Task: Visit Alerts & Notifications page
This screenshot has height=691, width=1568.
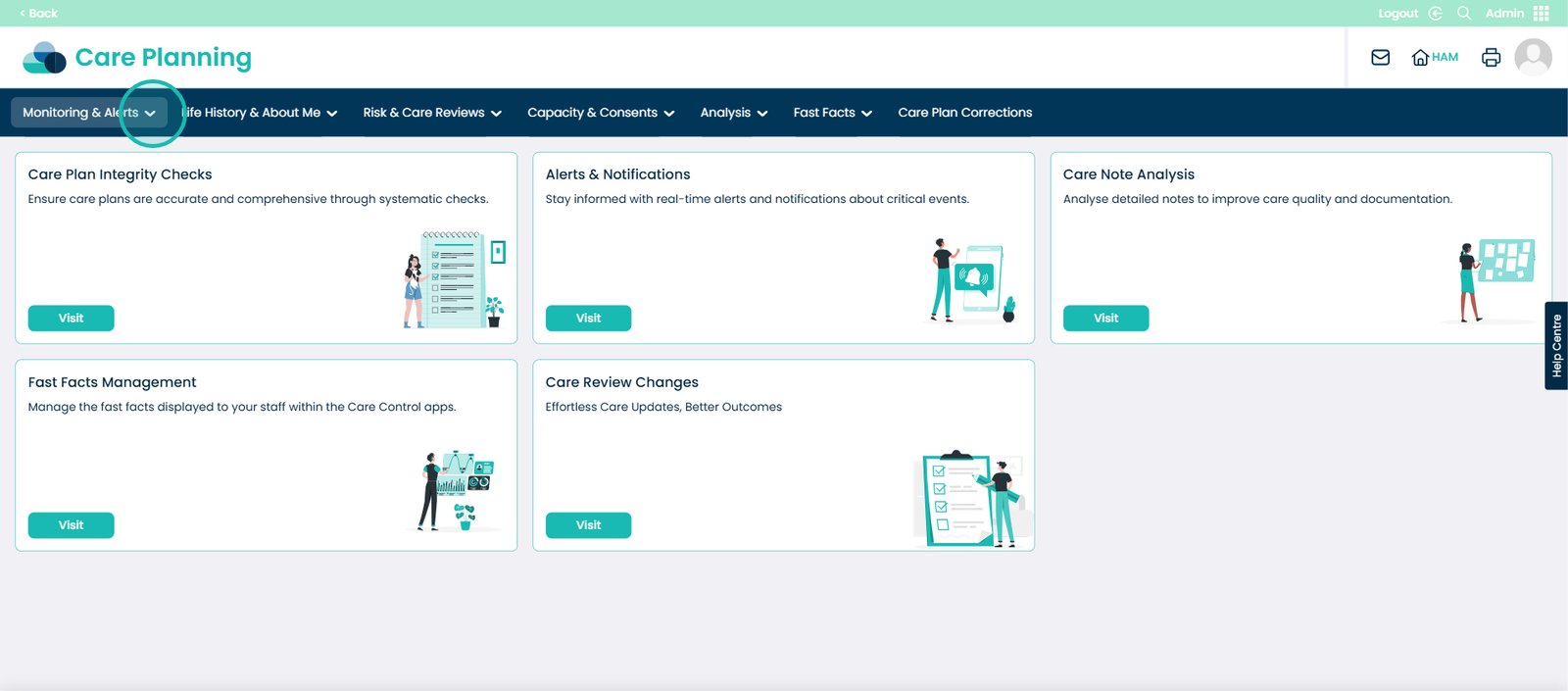Action: (588, 319)
